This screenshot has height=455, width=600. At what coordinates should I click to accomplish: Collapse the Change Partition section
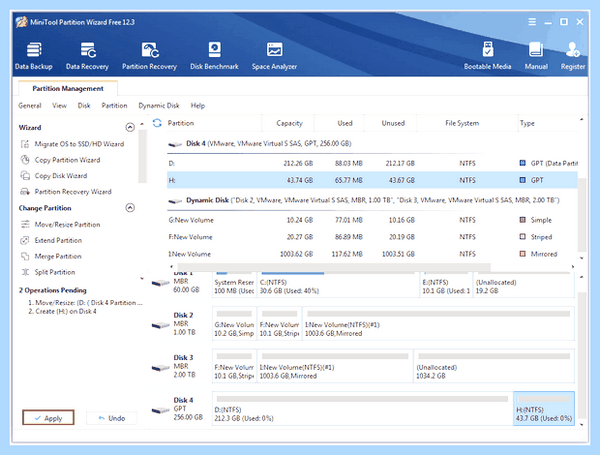(x=130, y=207)
